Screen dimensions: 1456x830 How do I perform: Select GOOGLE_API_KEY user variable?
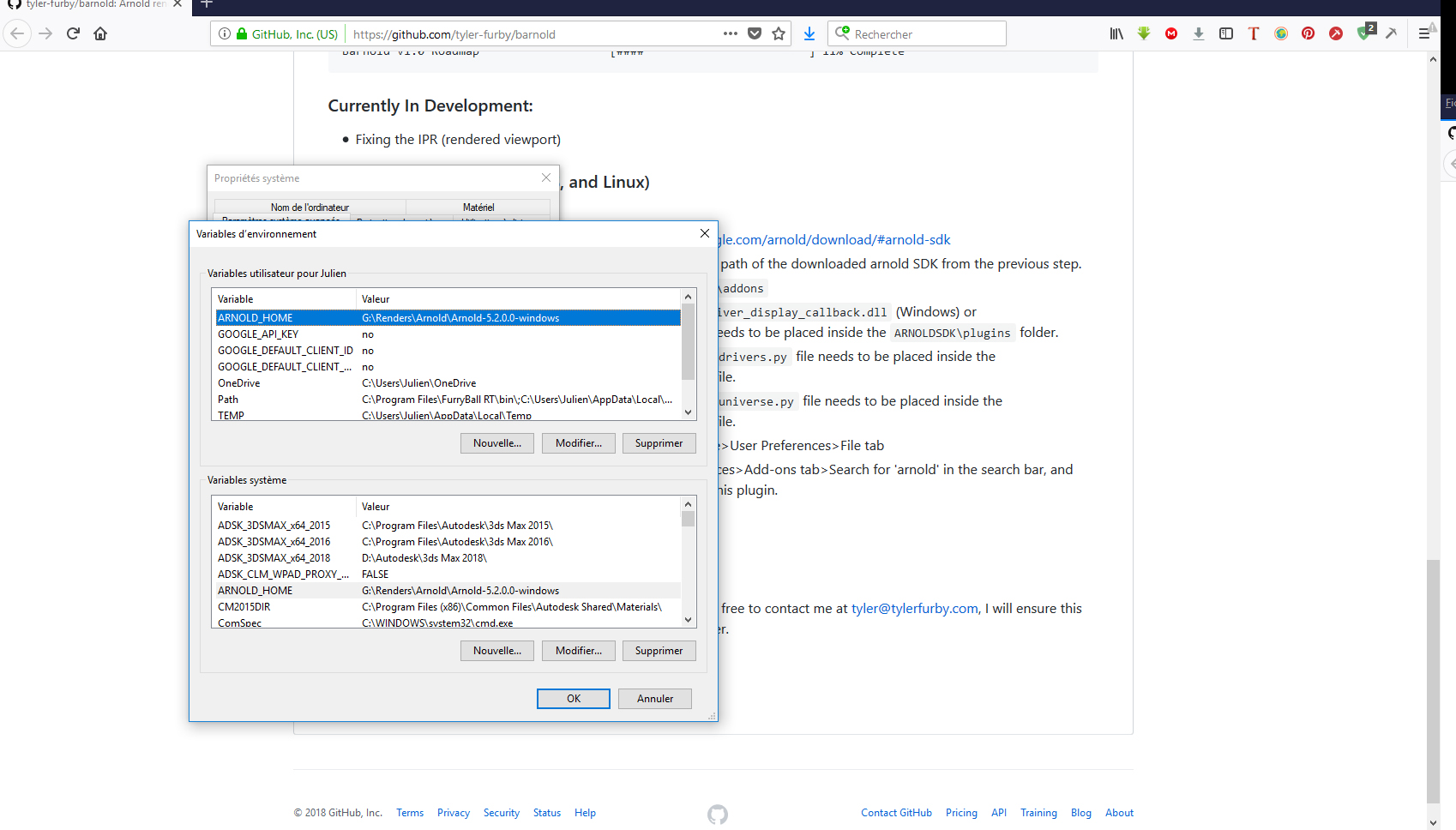click(448, 334)
